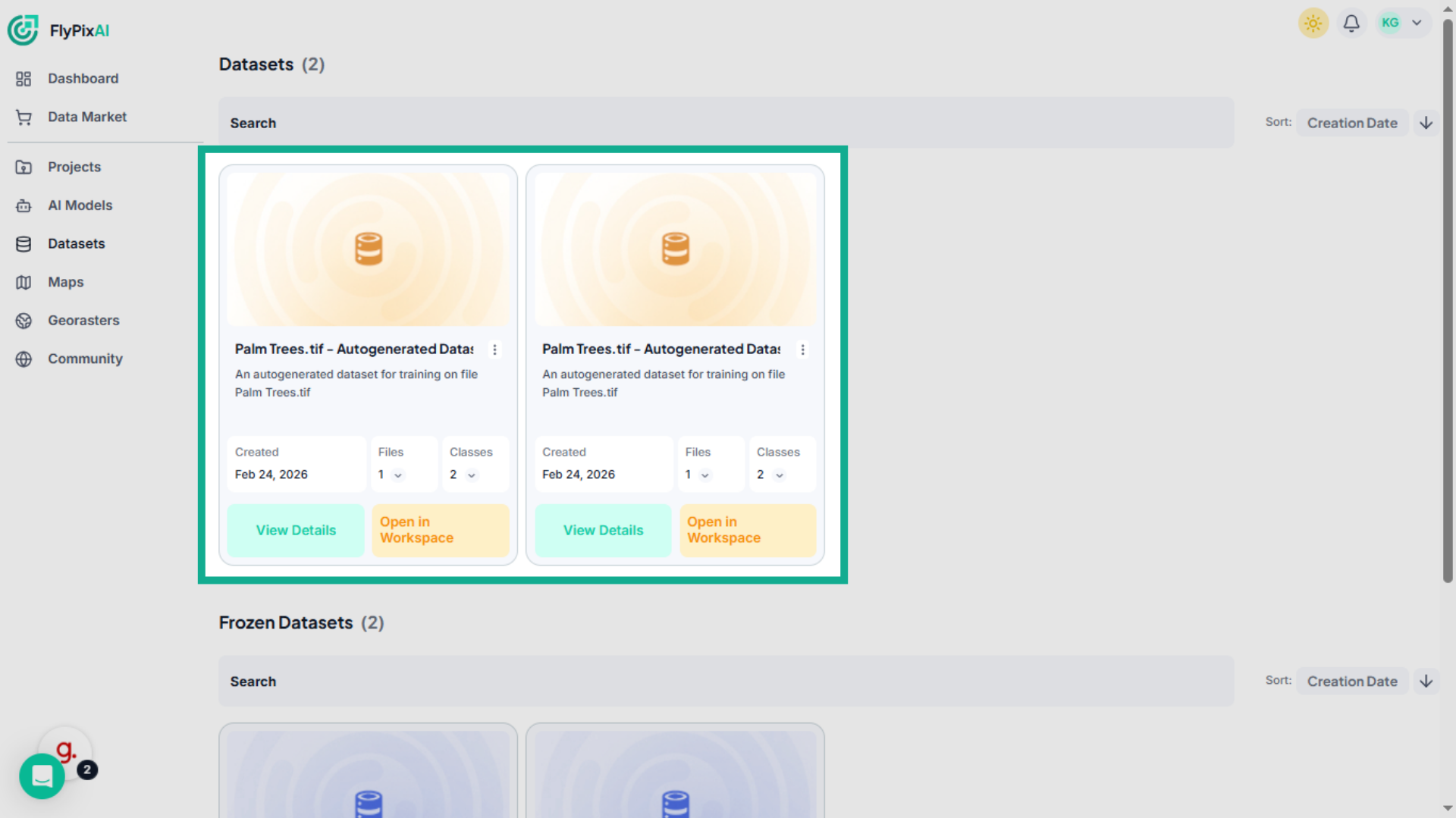Viewport: 1456px width, 818px height.
Task: Click Open in Workspace on second dataset
Action: 747,531
